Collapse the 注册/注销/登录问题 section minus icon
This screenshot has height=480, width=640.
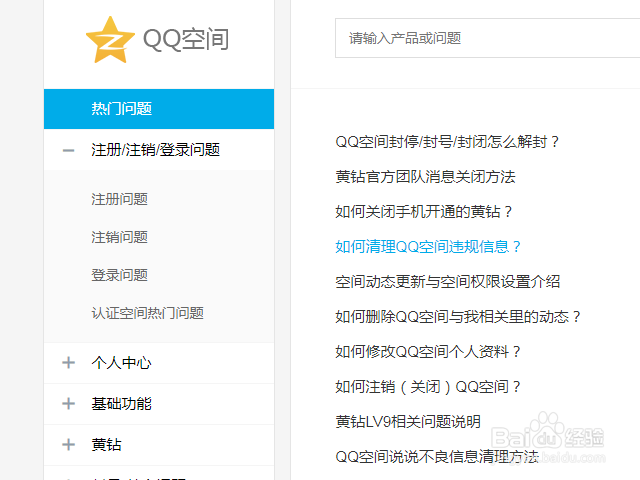[x=69, y=150]
